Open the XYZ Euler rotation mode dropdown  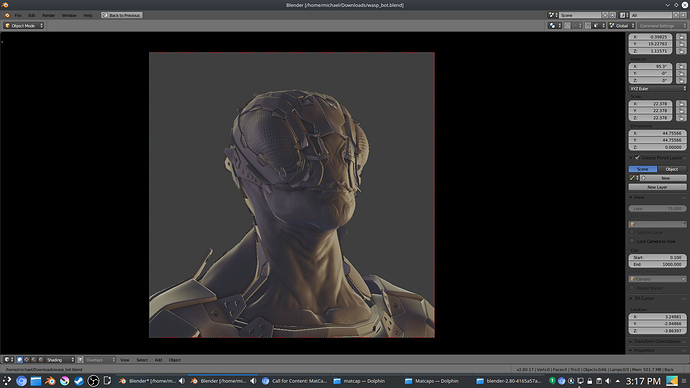[657, 88]
